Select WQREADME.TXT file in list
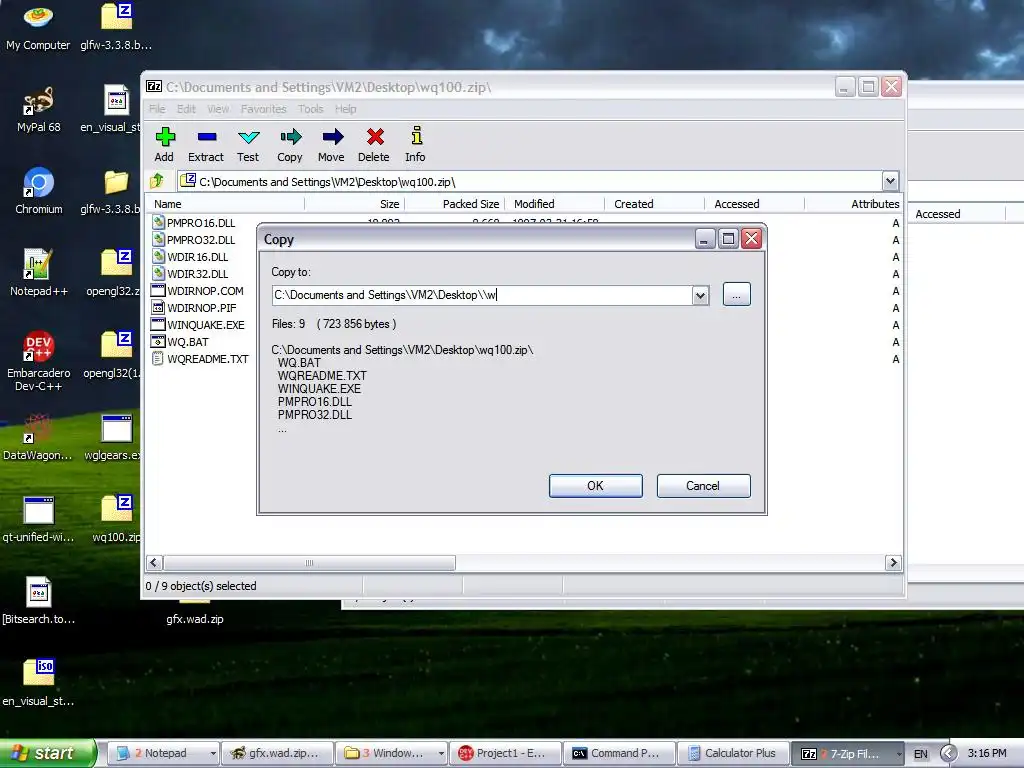The image size is (1024, 768). [x=200, y=359]
